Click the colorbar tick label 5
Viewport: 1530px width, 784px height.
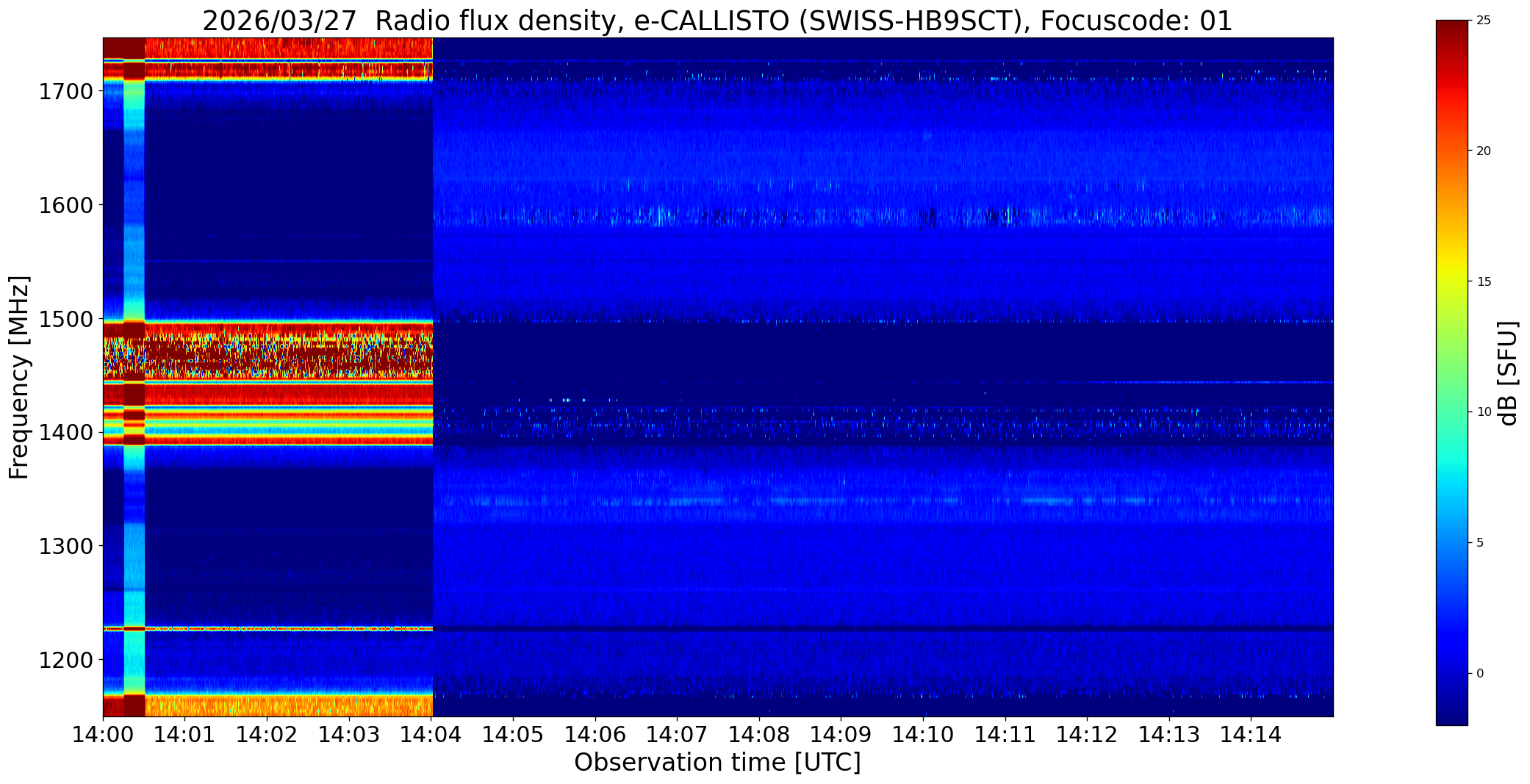[x=1480, y=543]
